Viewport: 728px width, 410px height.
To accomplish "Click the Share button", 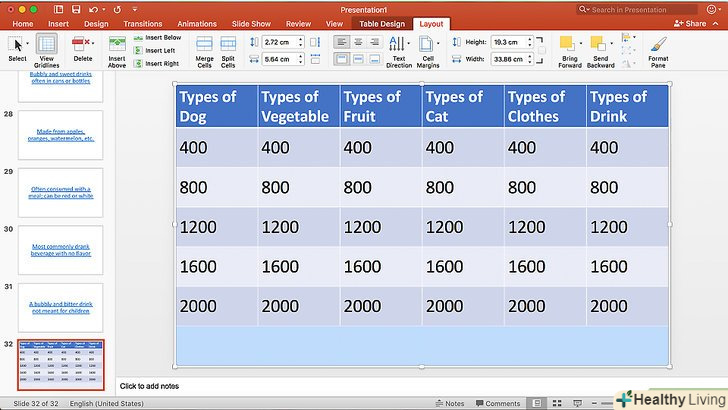I will click(x=689, y=23).
